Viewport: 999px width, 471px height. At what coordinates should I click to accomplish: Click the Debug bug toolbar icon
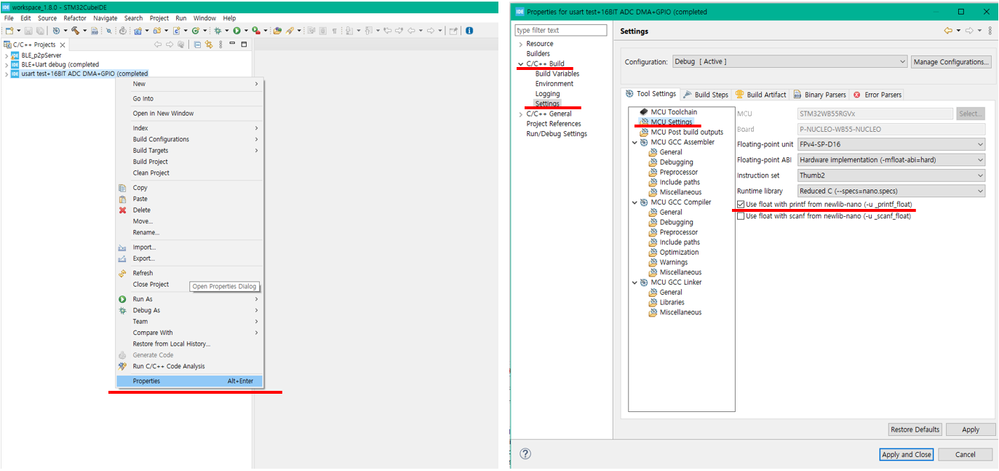(x=217, y=31)
